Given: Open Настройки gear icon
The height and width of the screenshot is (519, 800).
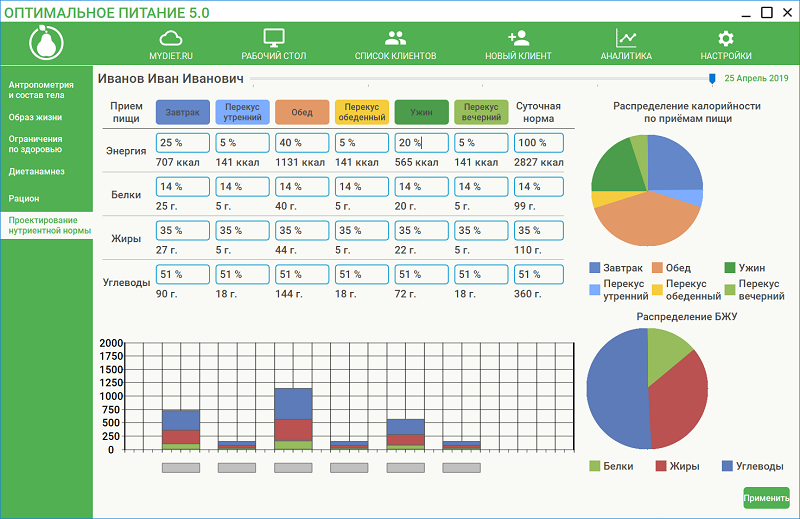Looking at the screenshot, I should coord(726,38).
